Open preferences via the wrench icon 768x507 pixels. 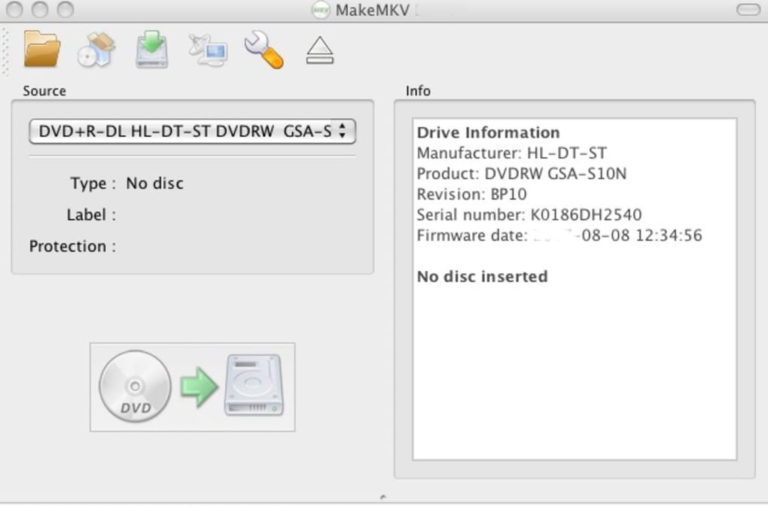tap(264, 49)
